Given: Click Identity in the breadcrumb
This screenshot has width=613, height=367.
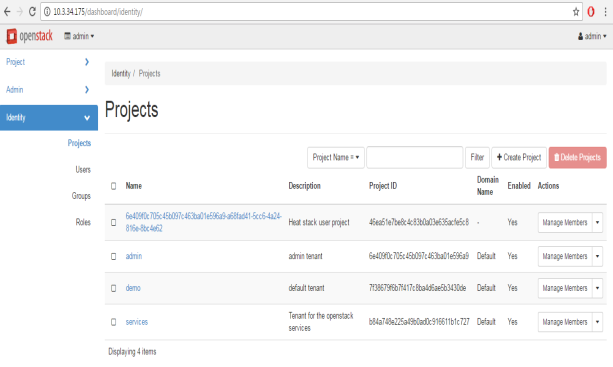Looking at the screenshot, I should coord(121,73).
